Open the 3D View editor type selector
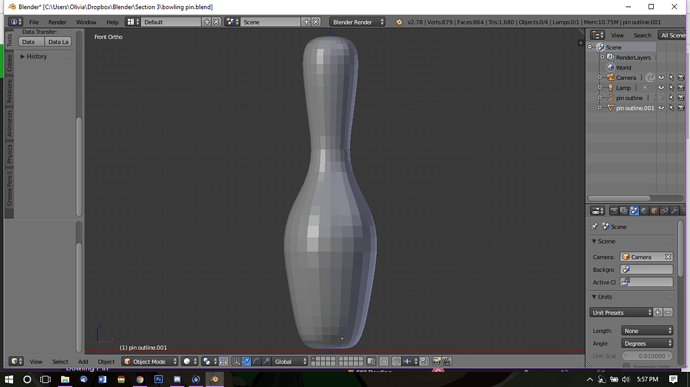 click(x=17, y=361)
